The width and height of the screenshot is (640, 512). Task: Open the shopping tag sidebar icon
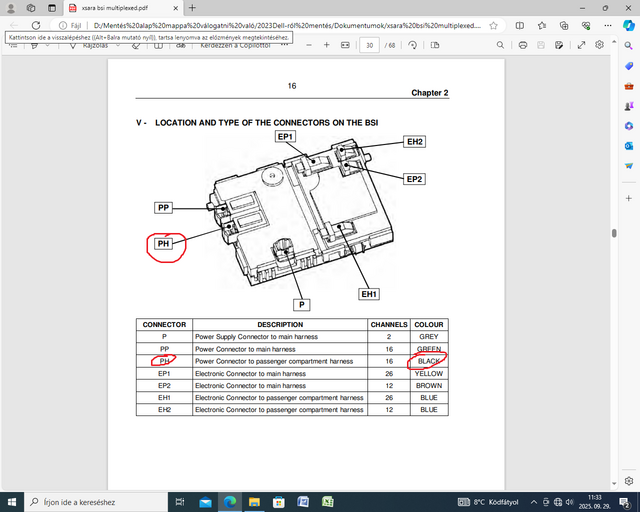629,65
